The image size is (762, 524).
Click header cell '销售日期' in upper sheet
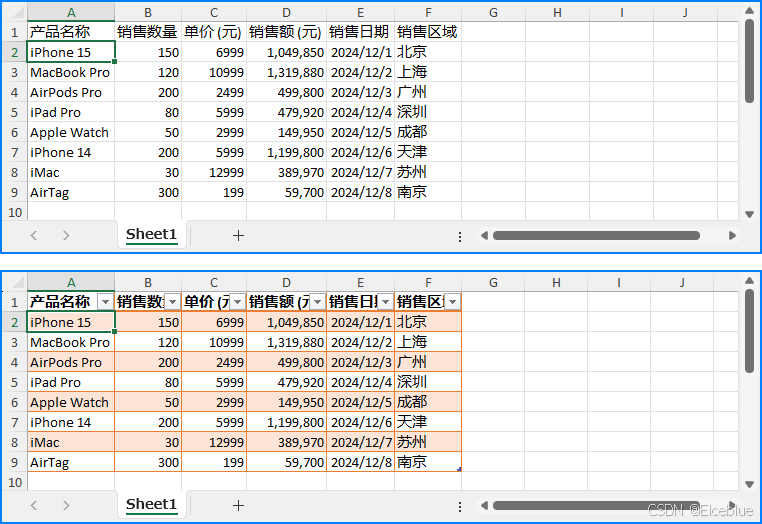pos(360,32)
